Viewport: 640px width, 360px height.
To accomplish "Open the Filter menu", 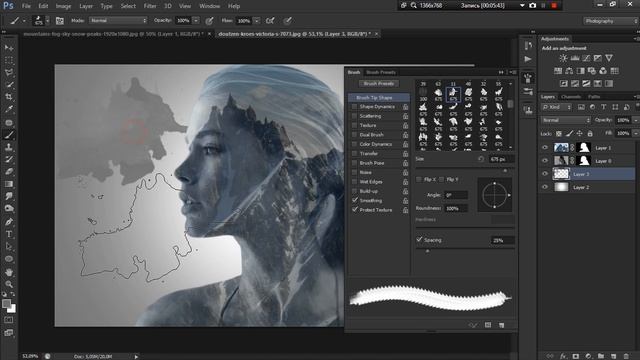I will tap(150, 6).
